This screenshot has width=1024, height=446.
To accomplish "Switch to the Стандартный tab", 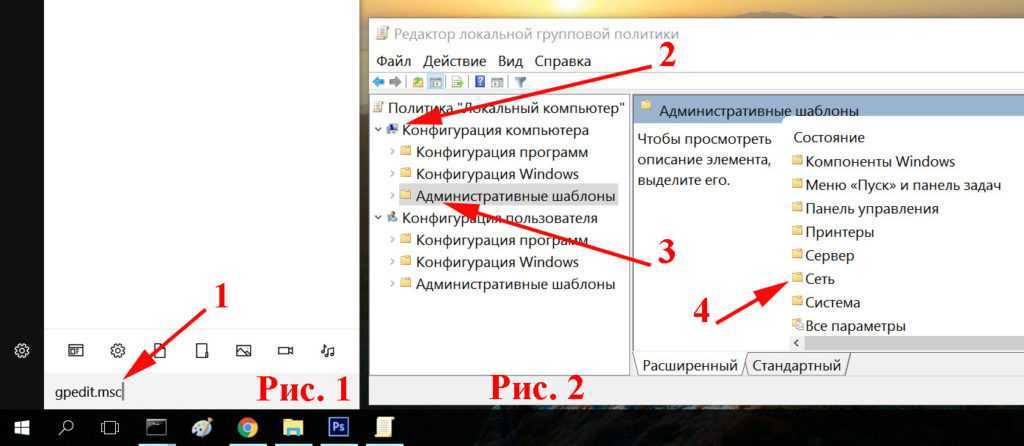I will 797,365.
